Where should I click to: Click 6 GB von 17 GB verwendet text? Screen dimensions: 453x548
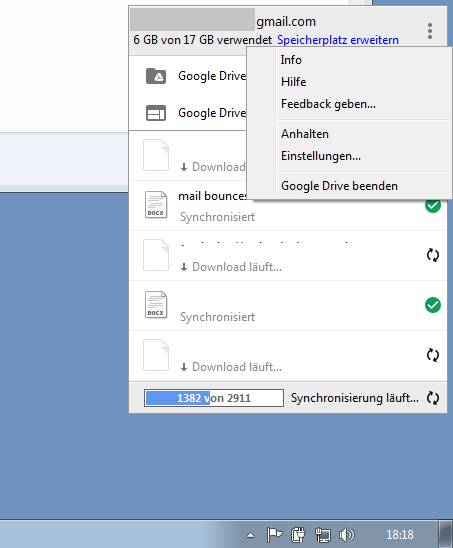[x=202, y=40]
